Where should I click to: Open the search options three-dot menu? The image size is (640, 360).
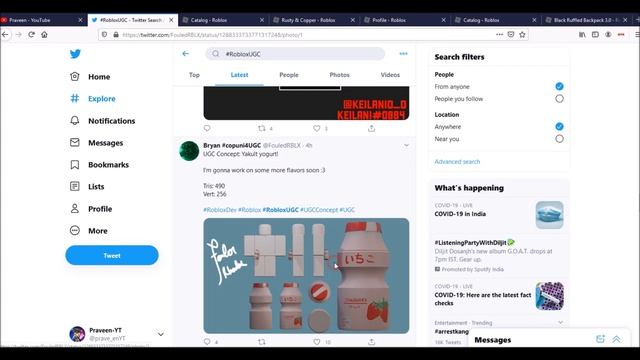[x=403, y=53]
